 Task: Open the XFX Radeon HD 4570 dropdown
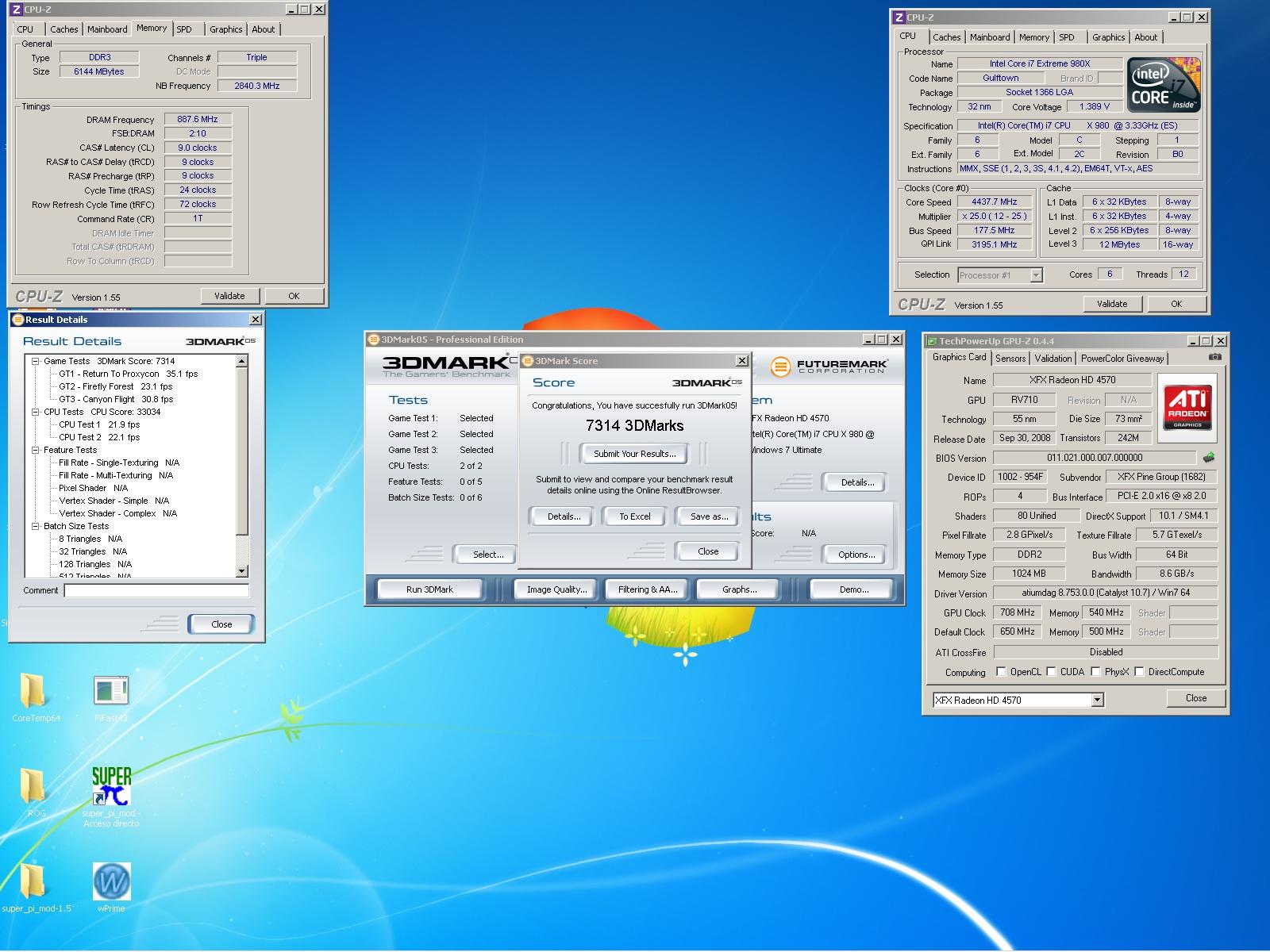click(x=1097, y=700)
